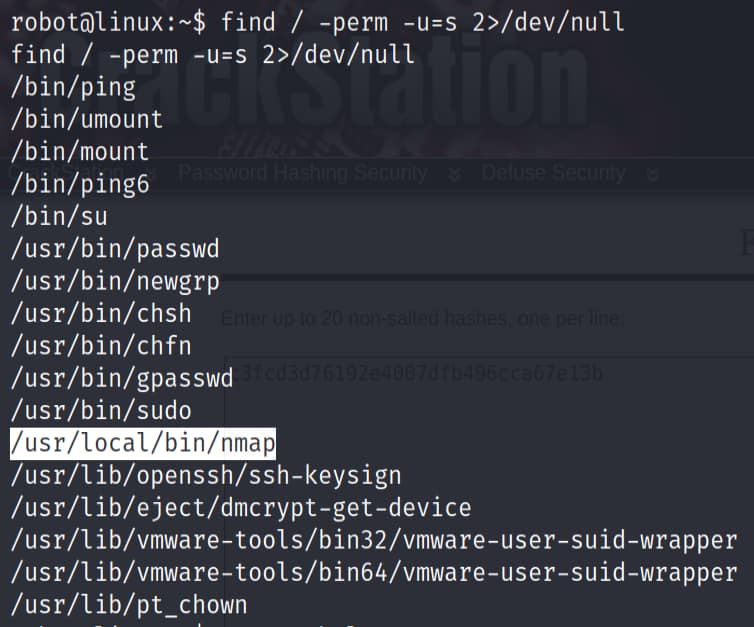Click the bin64 vmware-user-suid-wrapper path

(374, 572)
